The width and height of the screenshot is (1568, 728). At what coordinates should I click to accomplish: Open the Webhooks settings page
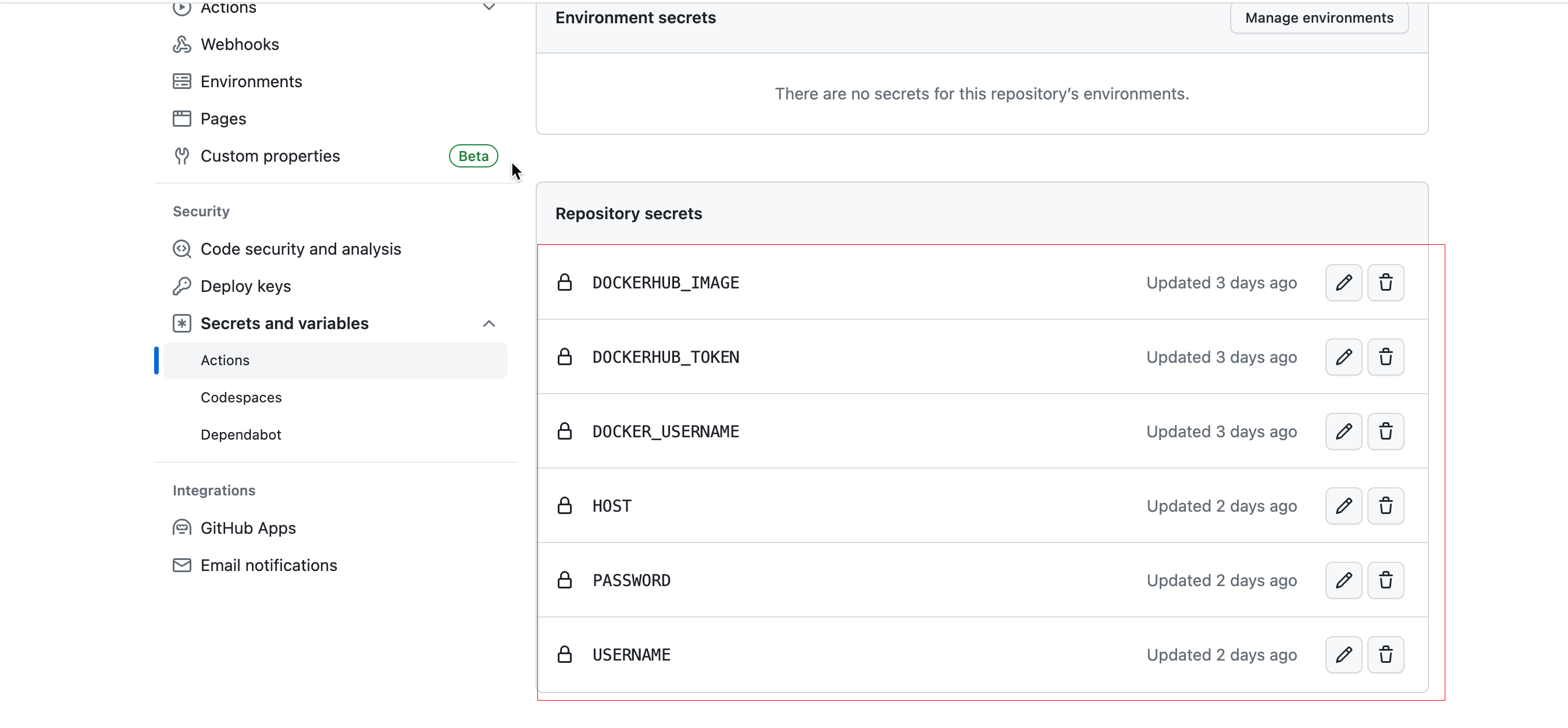[239, 44]
